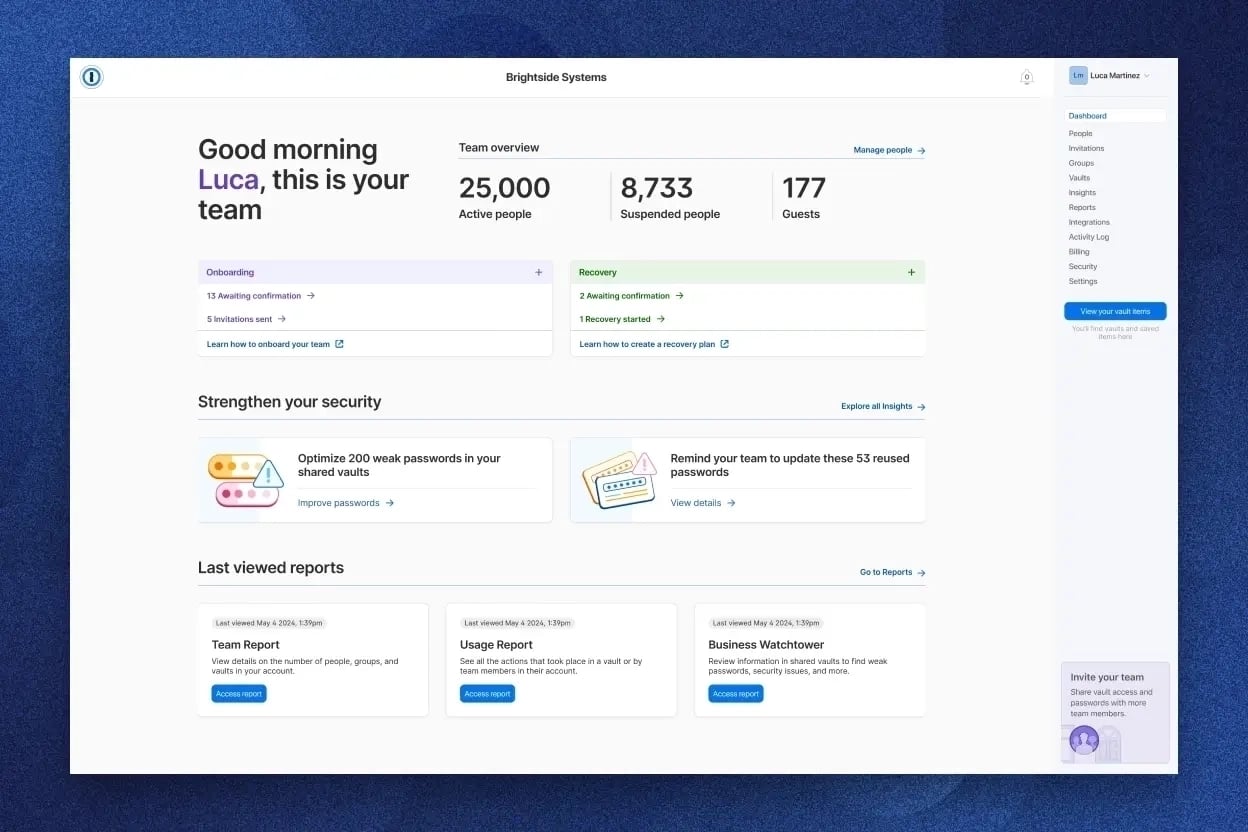This screenshot has width=1248, height=832.
Task: Click the plus icon on the Onboarding card
Action: click(538, 271)
